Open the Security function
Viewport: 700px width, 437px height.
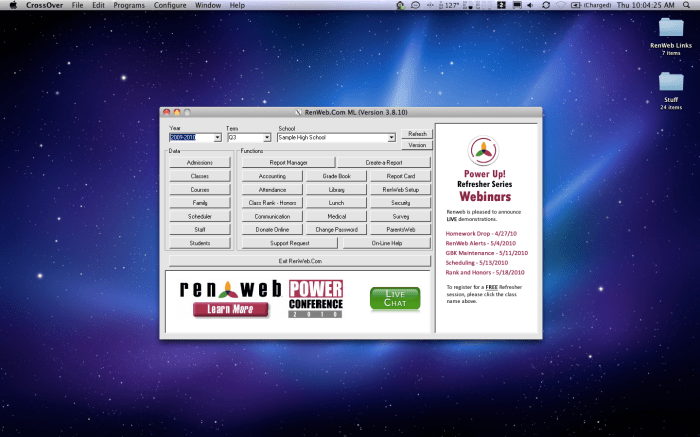(x=400, y=203)
